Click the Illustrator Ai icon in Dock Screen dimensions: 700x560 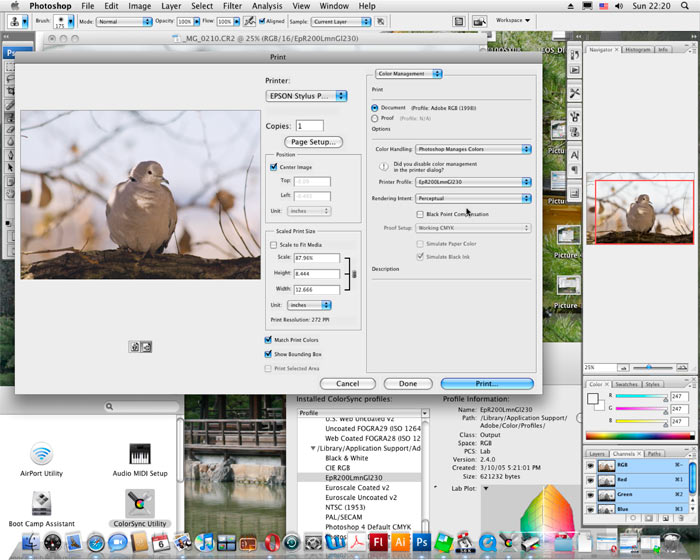point(400,542)
